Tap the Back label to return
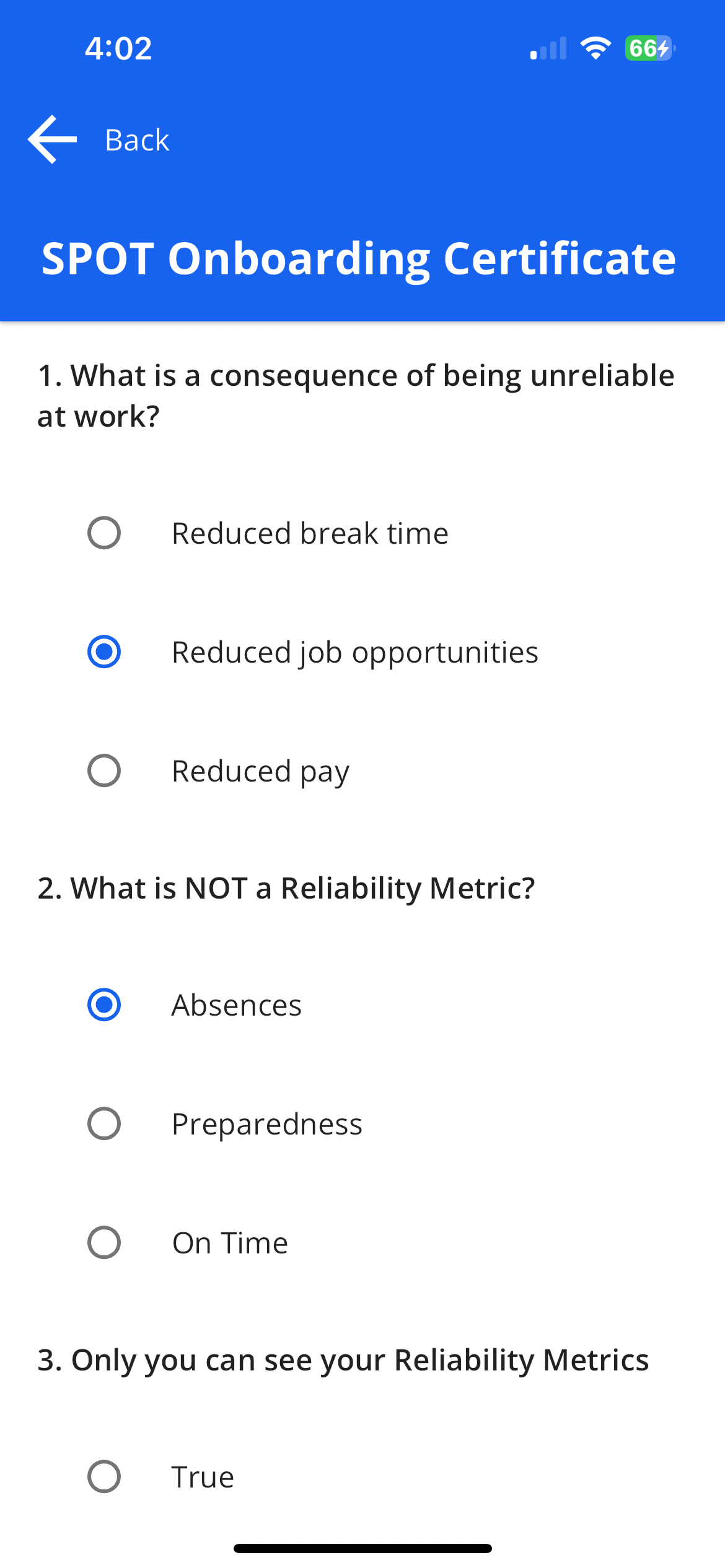Image resolution: width=725 pixels, height=1568 pixels. [137, 139]
